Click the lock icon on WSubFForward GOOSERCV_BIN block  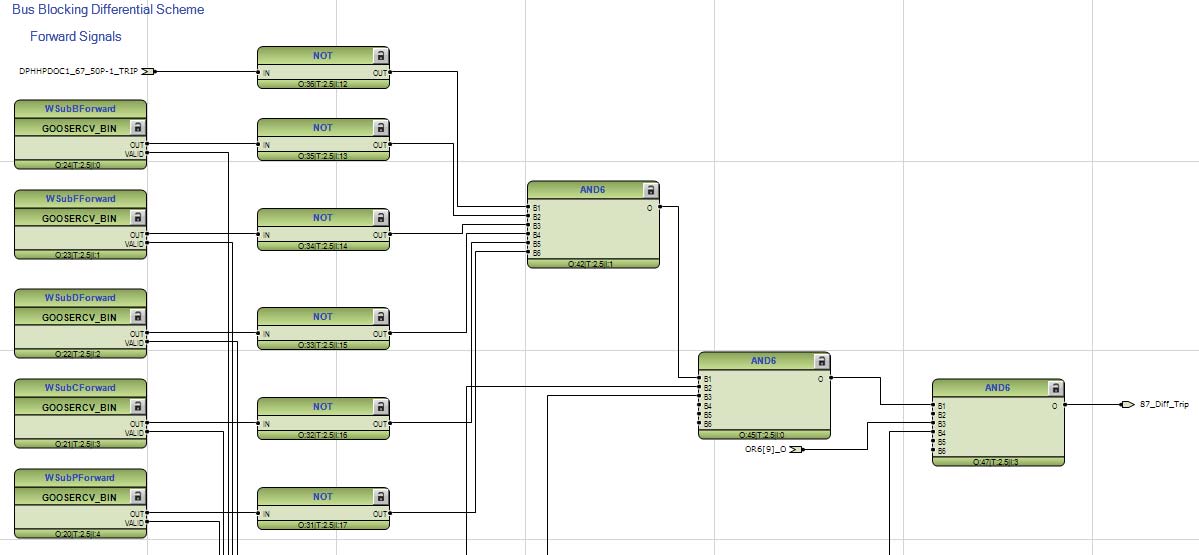(x=138, y=217)
